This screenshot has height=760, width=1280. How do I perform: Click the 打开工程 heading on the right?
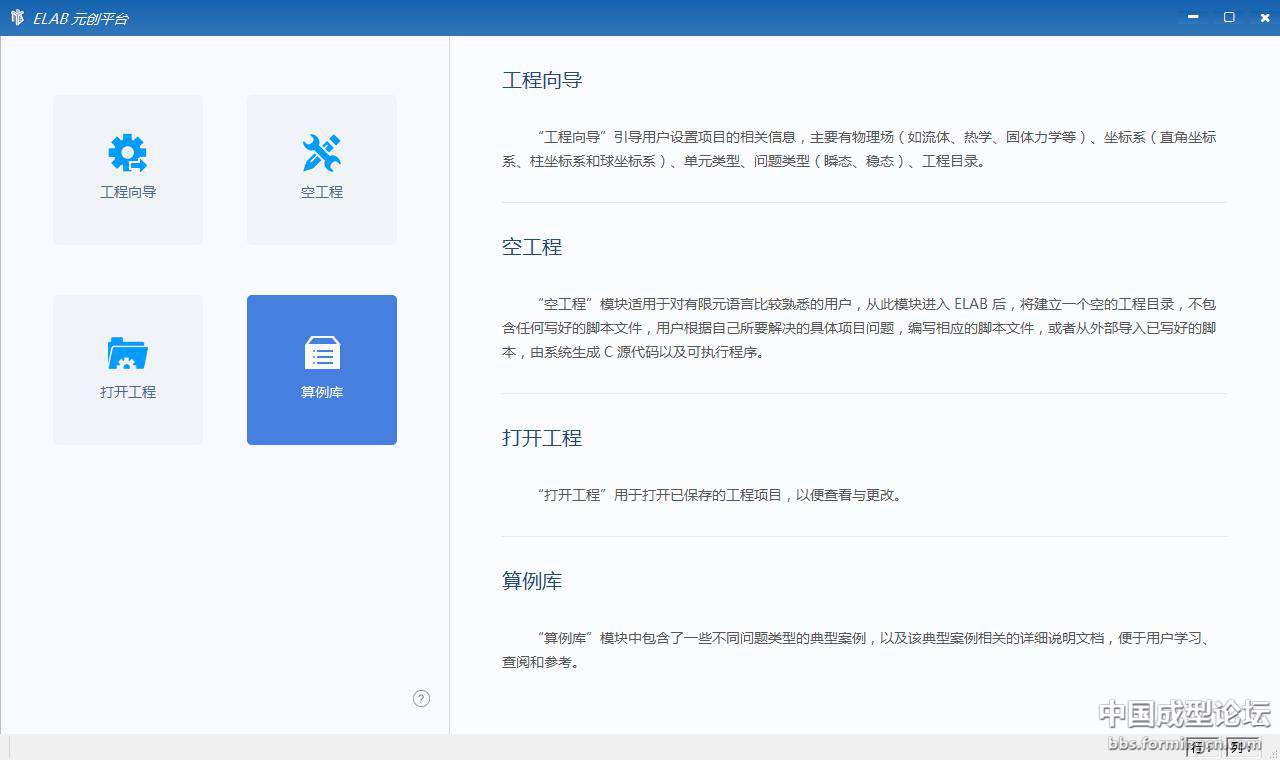click(542, 438)
